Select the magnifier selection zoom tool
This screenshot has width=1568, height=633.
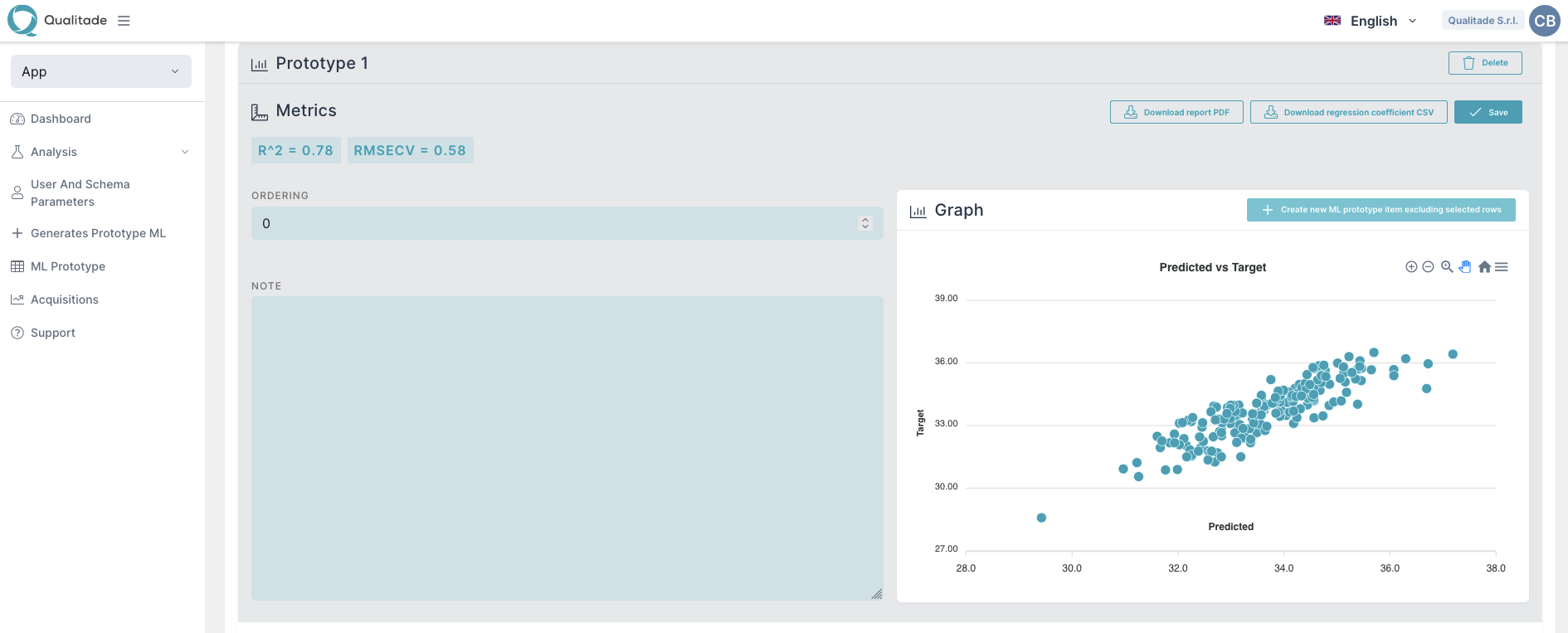[x=1447, y=267]
